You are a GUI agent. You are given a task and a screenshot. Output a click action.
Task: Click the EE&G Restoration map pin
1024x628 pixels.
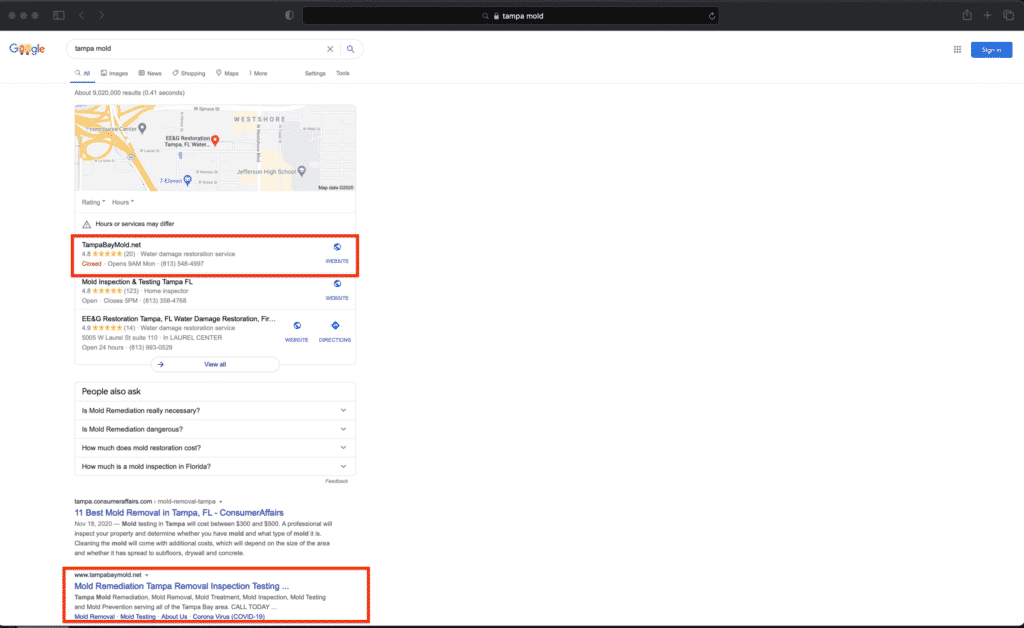[x=215, y=140]
